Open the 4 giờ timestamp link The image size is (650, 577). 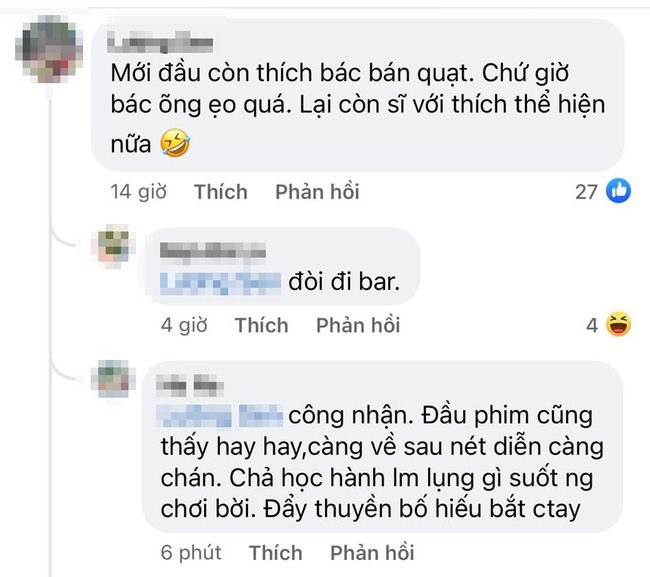[x=184, y=325]
